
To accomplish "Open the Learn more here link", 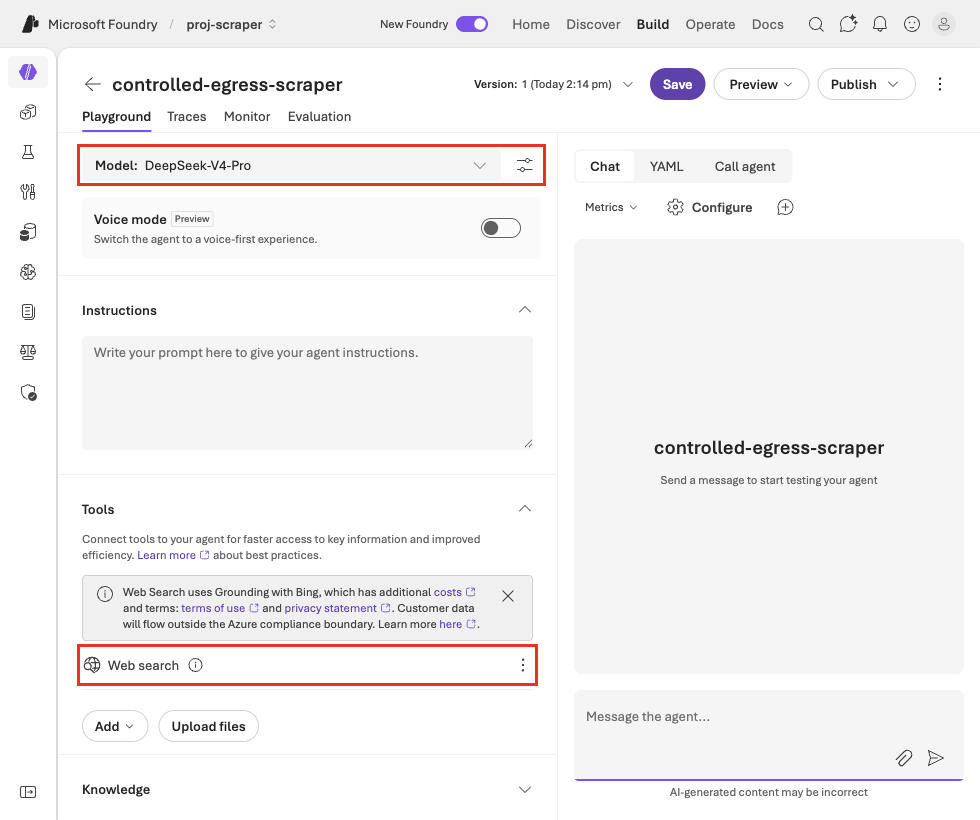I will 458,624.
